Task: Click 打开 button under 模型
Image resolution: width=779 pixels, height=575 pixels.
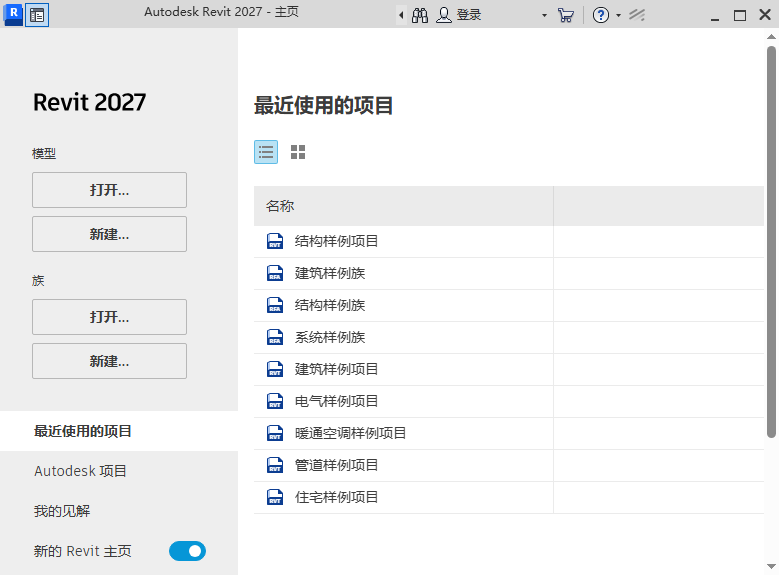Action: click(x=109, y=190)
